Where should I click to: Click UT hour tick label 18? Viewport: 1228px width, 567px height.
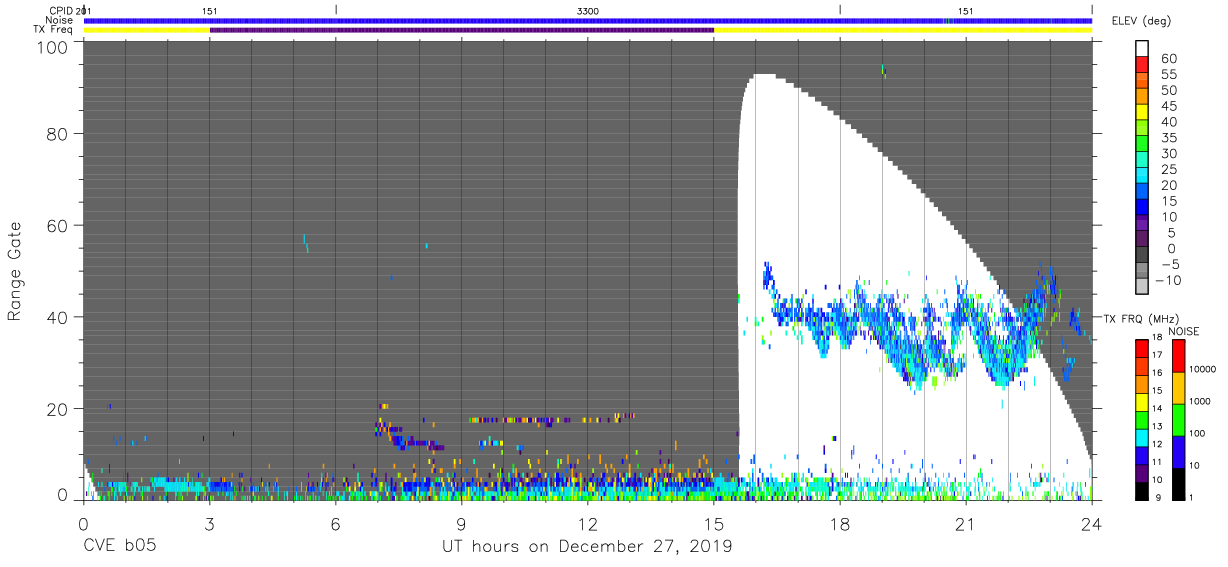click(840, 524)
